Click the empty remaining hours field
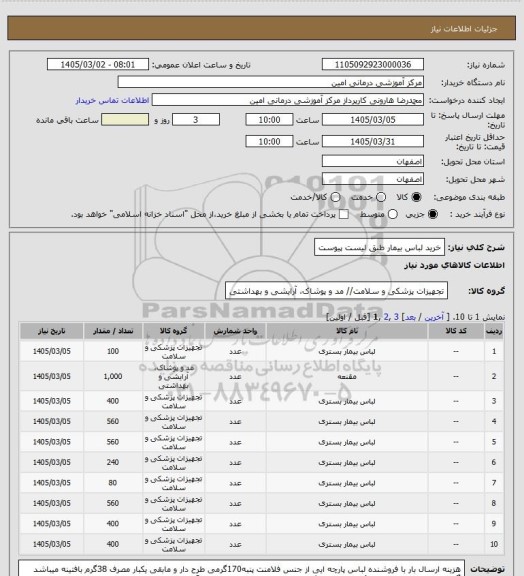Viewport: 524px width, 576px height. pos(125,120)
